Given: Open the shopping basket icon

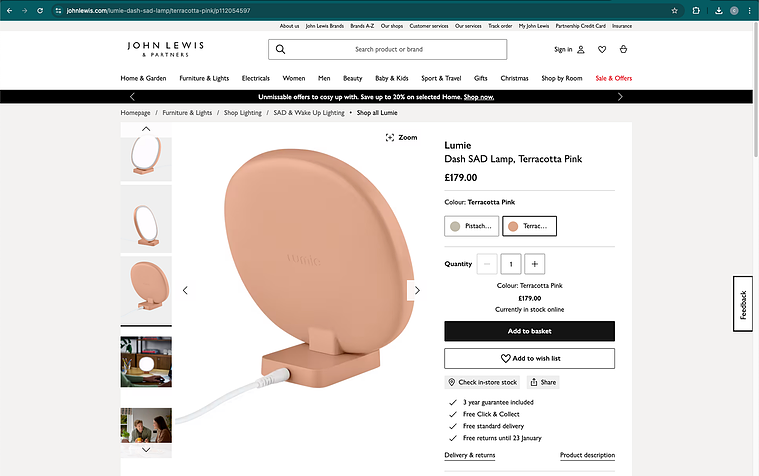Looking at the screenshot, I should [x=623, y=49].
